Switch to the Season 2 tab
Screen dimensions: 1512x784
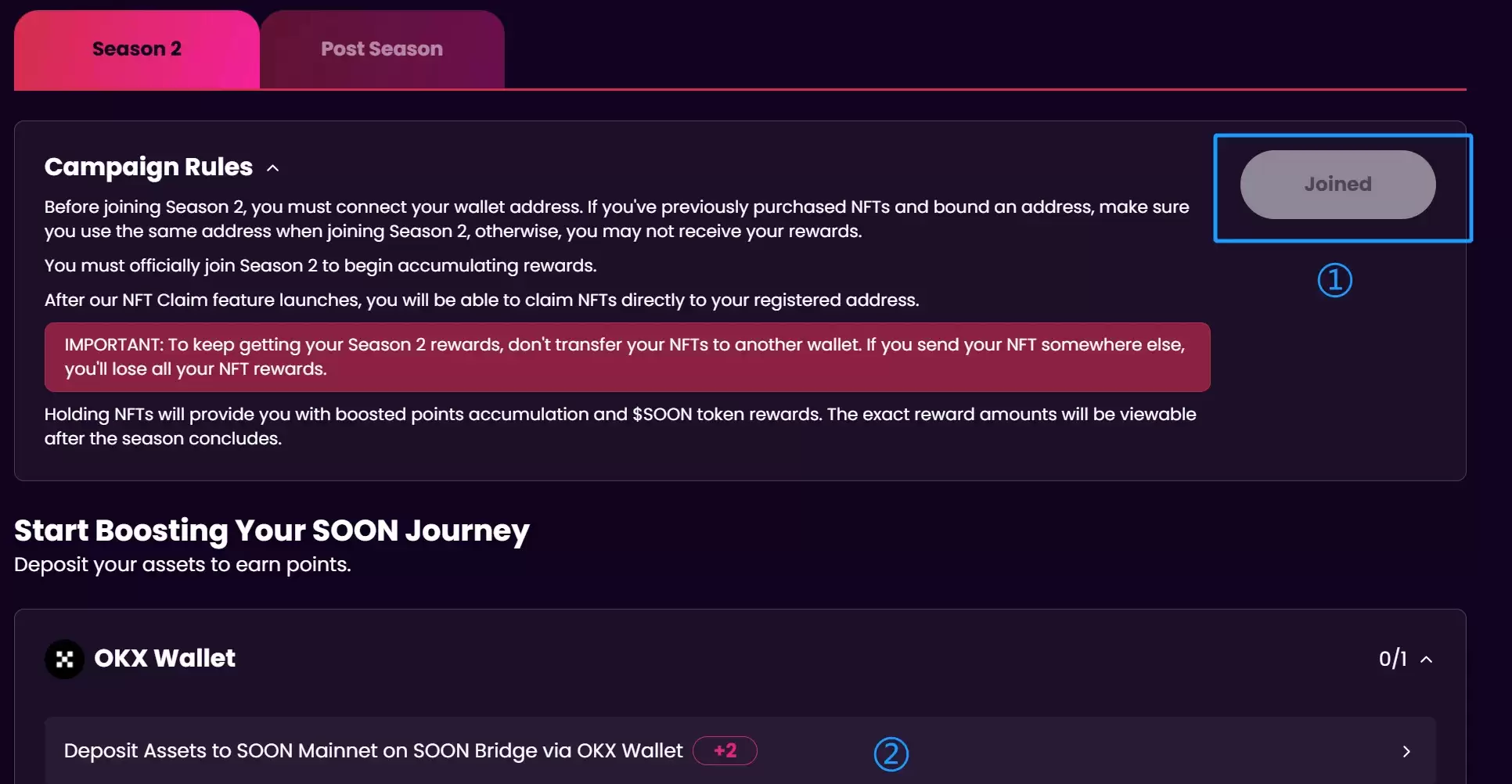(x=137, y=49)
